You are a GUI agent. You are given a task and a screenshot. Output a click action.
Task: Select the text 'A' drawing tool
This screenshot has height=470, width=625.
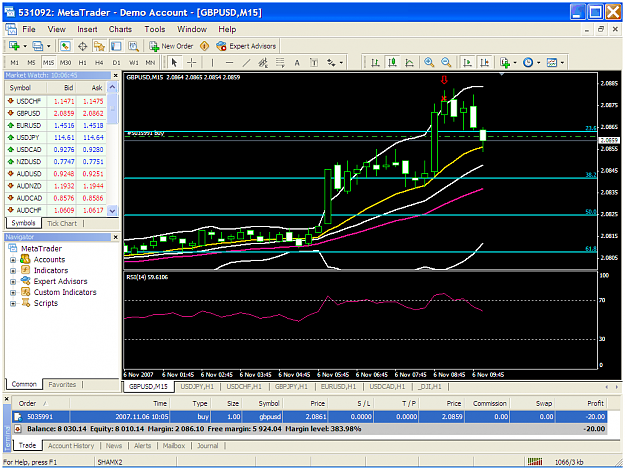pos(297,63)
